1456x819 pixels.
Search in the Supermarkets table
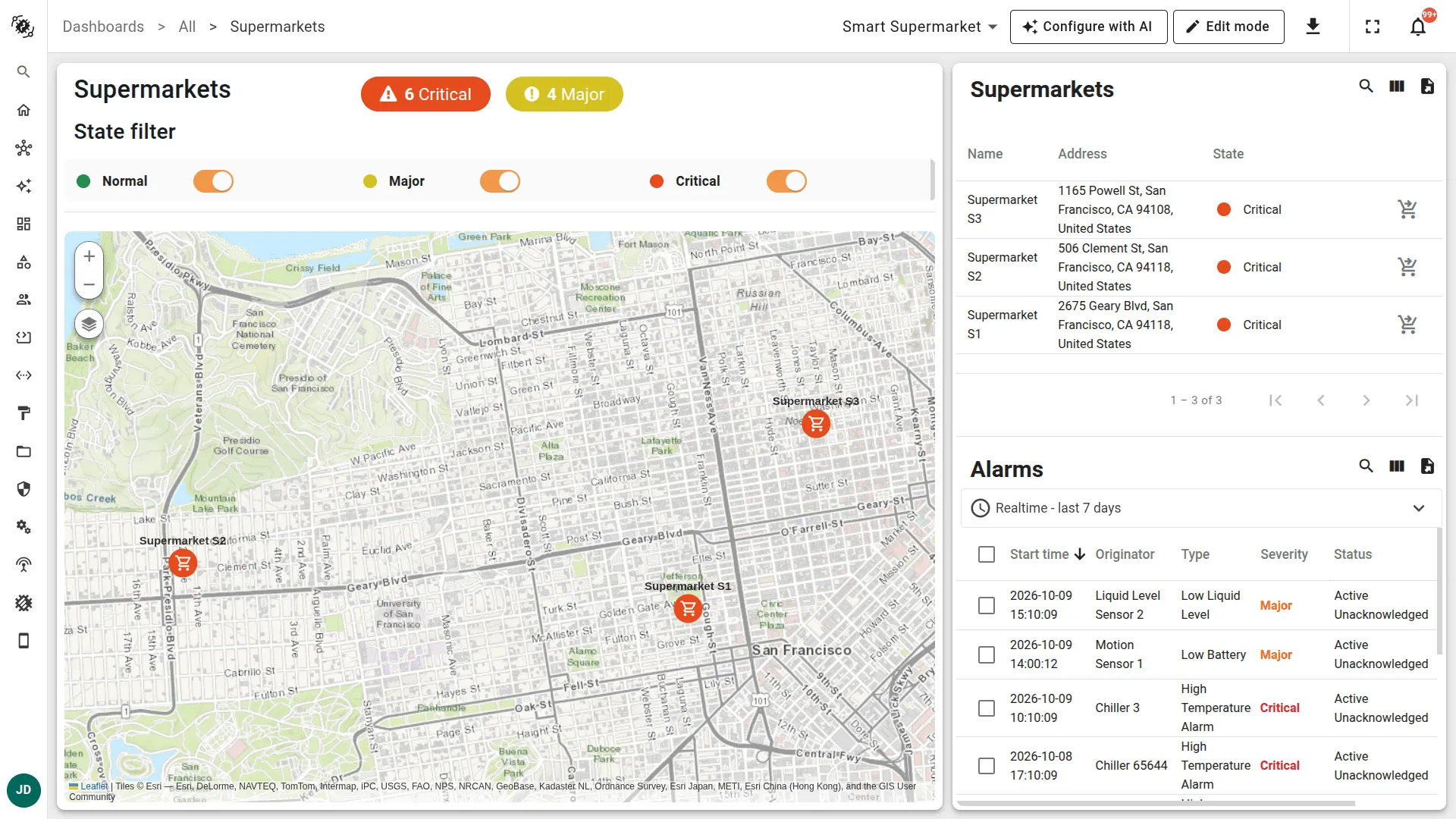point(1366,86)
